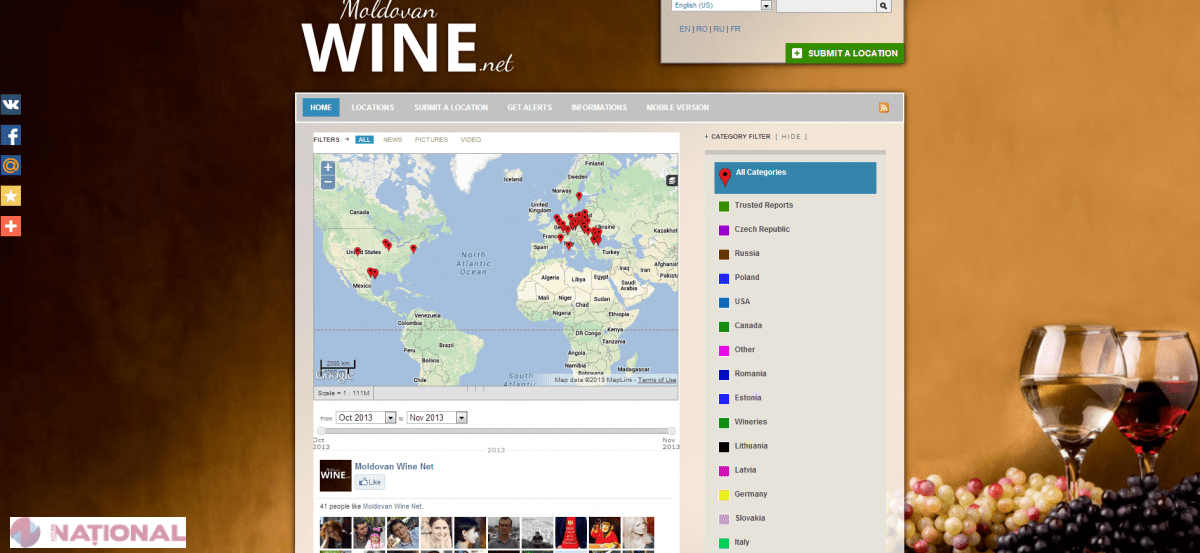The height and width of the screenshot is (553, 1200).
Task: Switch language to RO
Action: [x=702, y=29]
